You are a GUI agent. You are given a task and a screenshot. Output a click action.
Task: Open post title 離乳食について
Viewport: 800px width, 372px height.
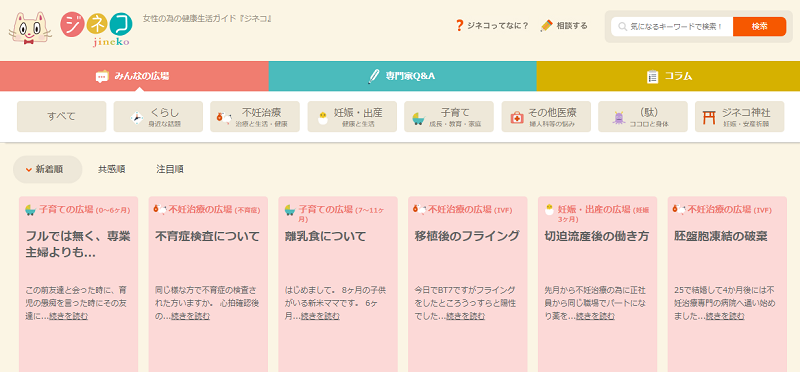point(326,236)
